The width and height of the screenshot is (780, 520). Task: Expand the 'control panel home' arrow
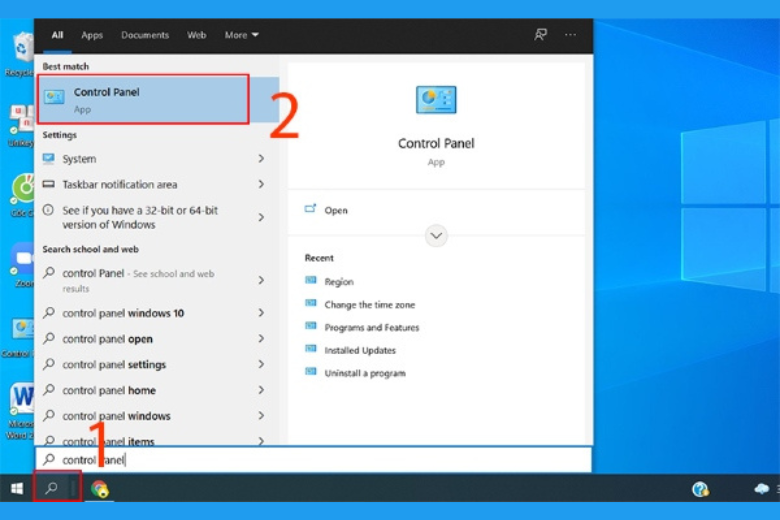261,390
